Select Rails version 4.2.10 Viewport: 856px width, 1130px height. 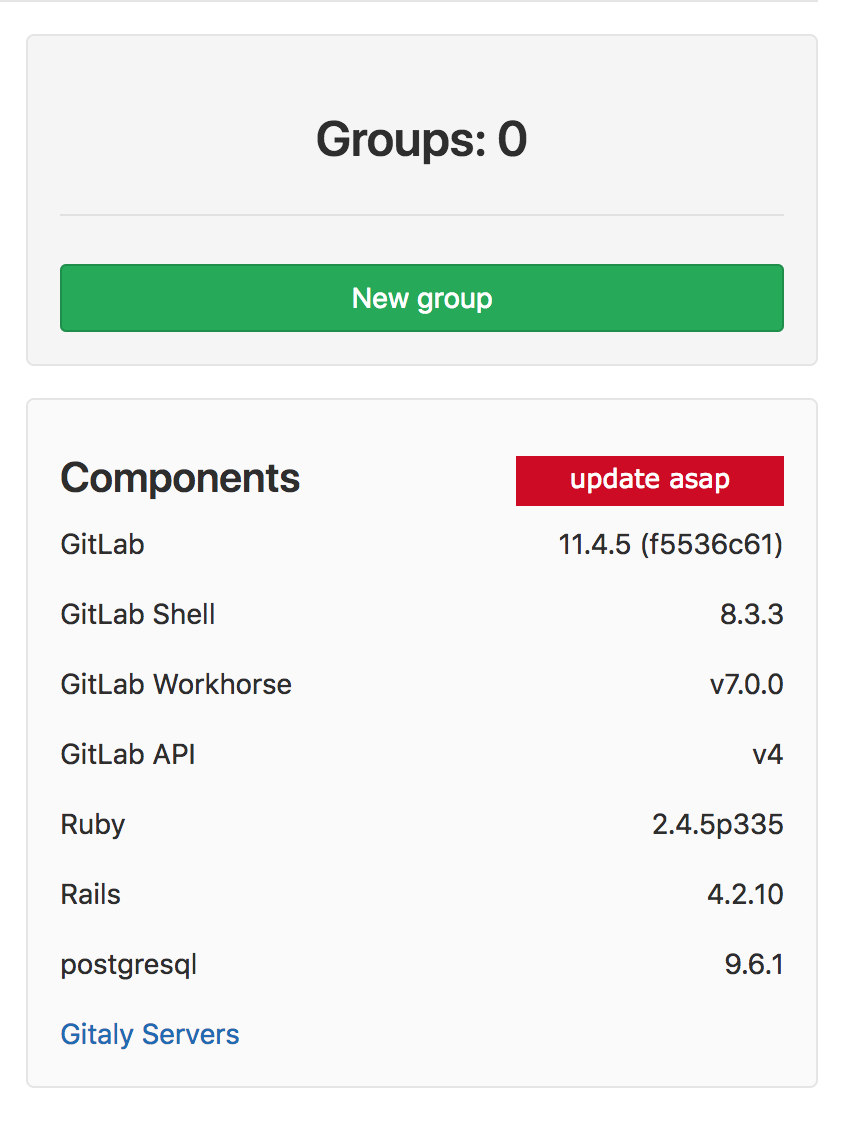pyautogui.click(x=745, y=894)
